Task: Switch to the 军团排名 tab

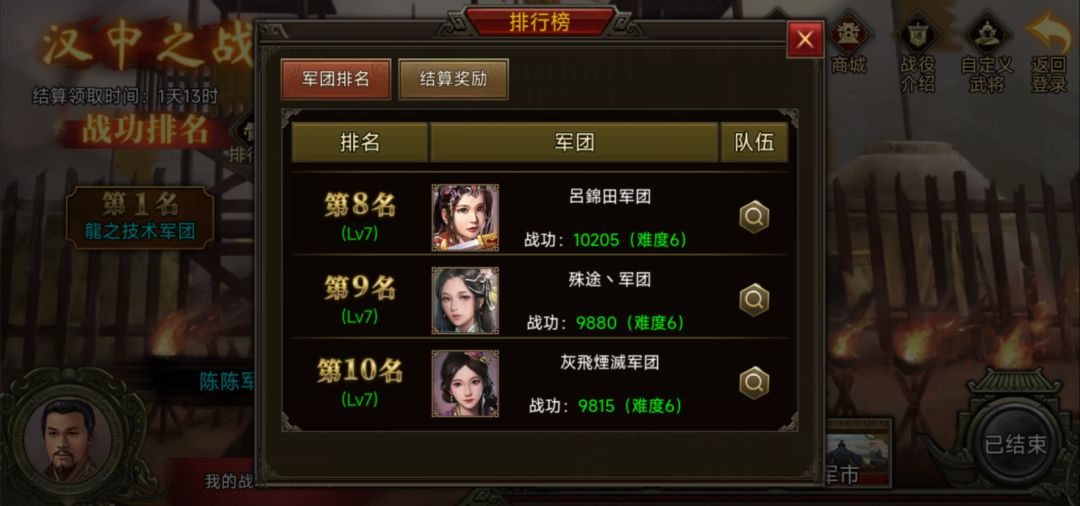Action: 336,78
